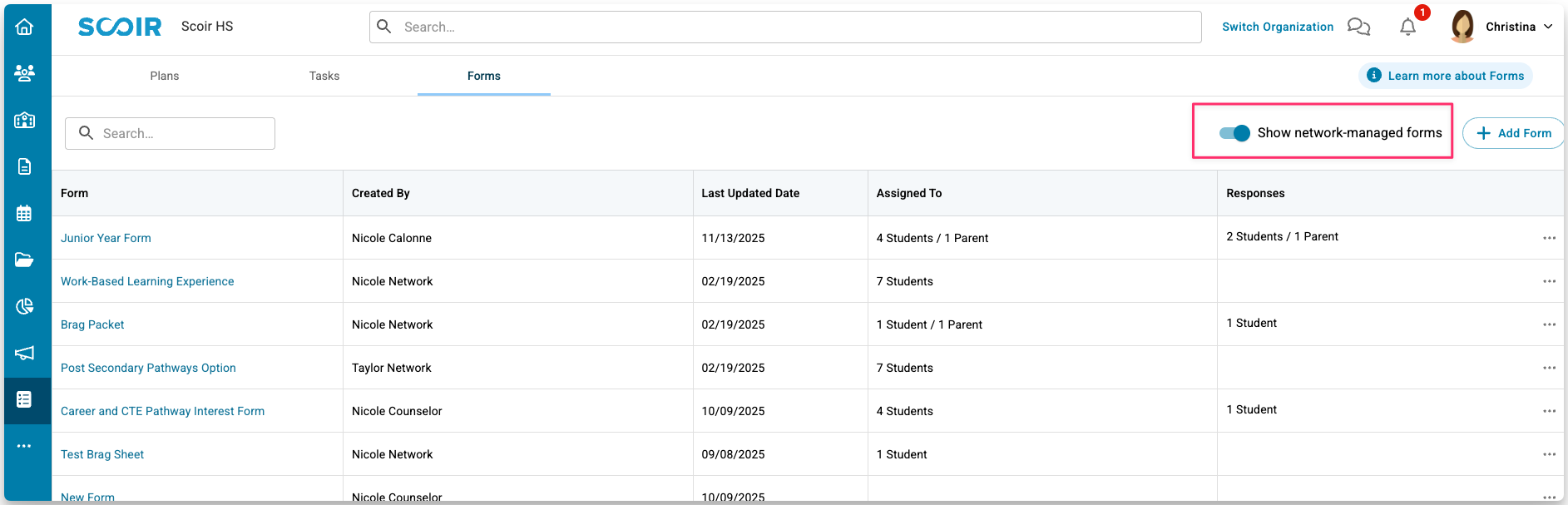Open more options ellipsis in sidebar

coord(25,446)
